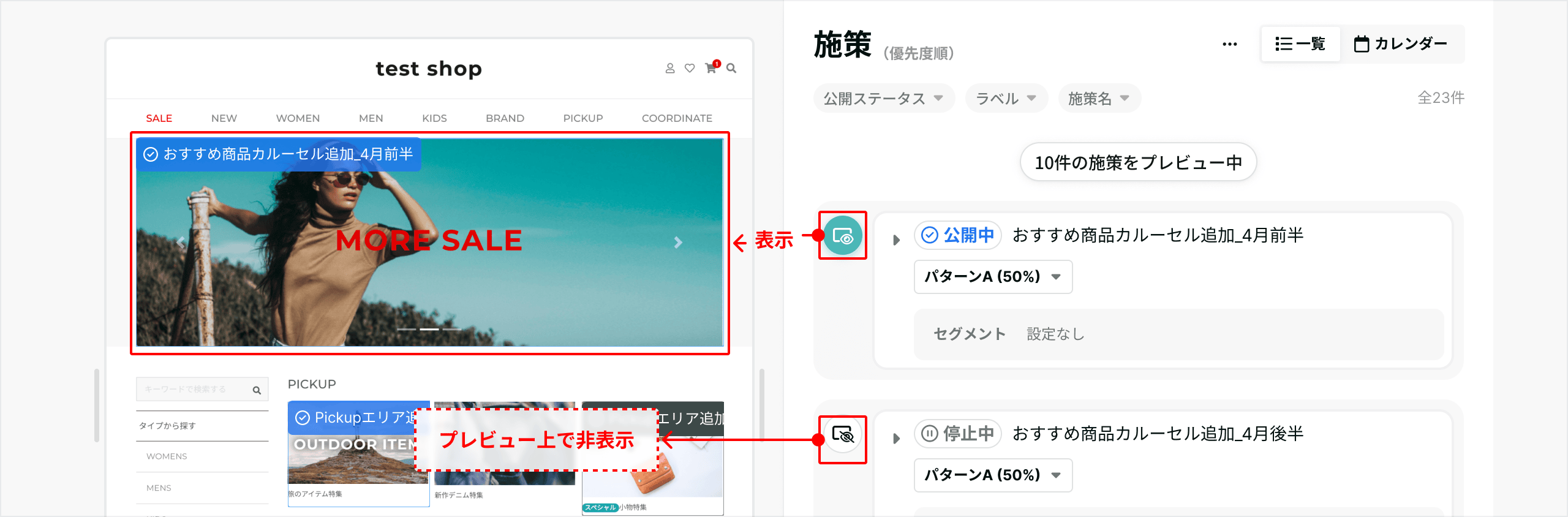The width and height of the screenshot is (1568, 517).
Task: Open the BRAND menu item
Action: coord(505,118)
